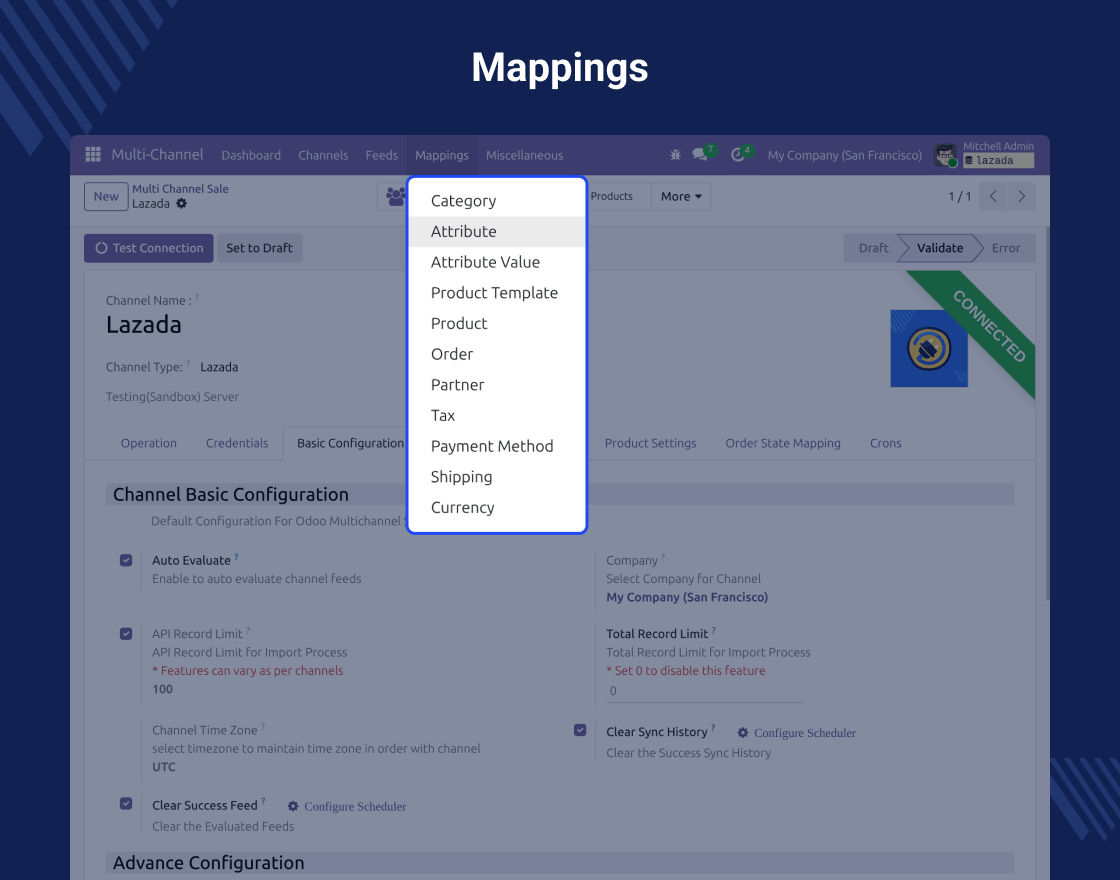Image resolution: width=1120 pixels, height=880 pixels.
Task: Open the chat messages icon
Action: coord(700,154)
